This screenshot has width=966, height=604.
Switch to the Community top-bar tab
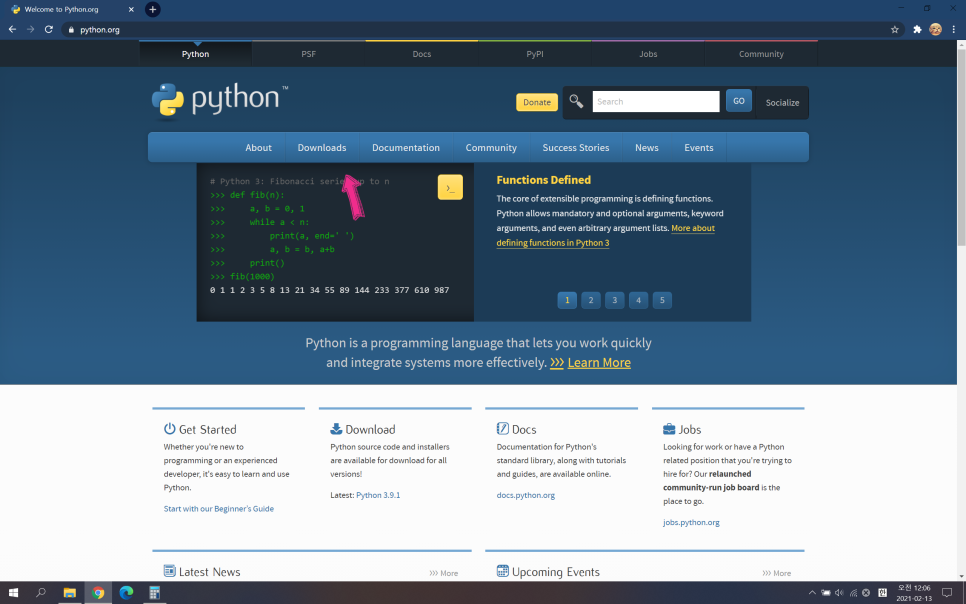(761, 54)
